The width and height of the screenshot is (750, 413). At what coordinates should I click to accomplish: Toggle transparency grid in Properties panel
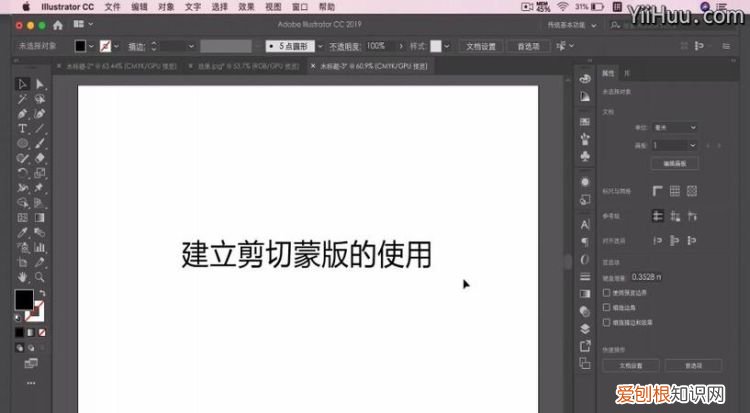(x=692, y=191)
